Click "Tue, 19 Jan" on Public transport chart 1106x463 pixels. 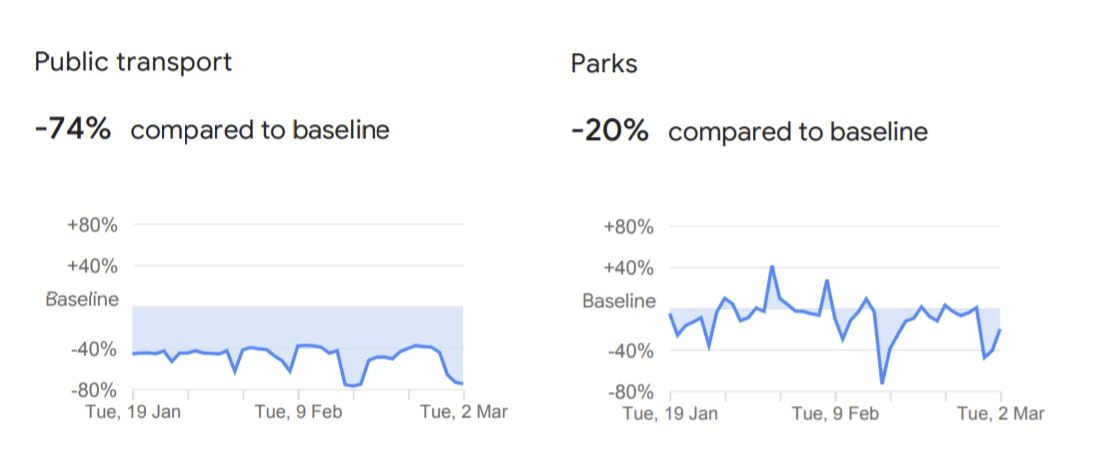[136, 411]
